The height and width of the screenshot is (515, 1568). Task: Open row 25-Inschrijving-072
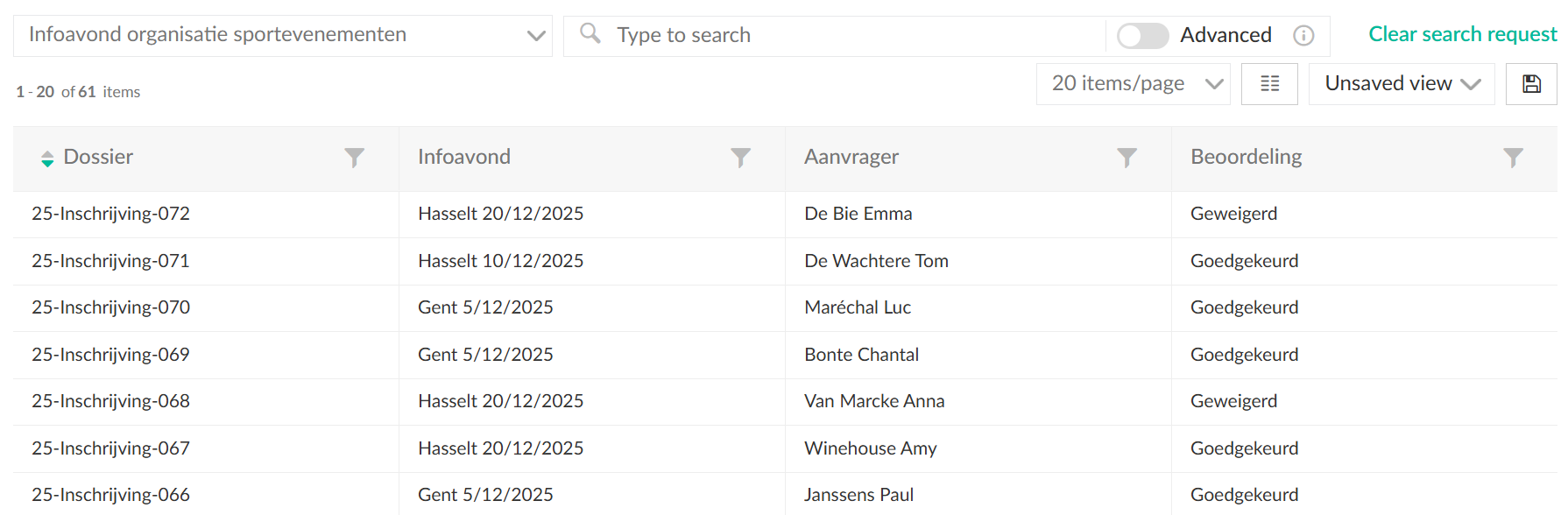click(x=110, y=214)
